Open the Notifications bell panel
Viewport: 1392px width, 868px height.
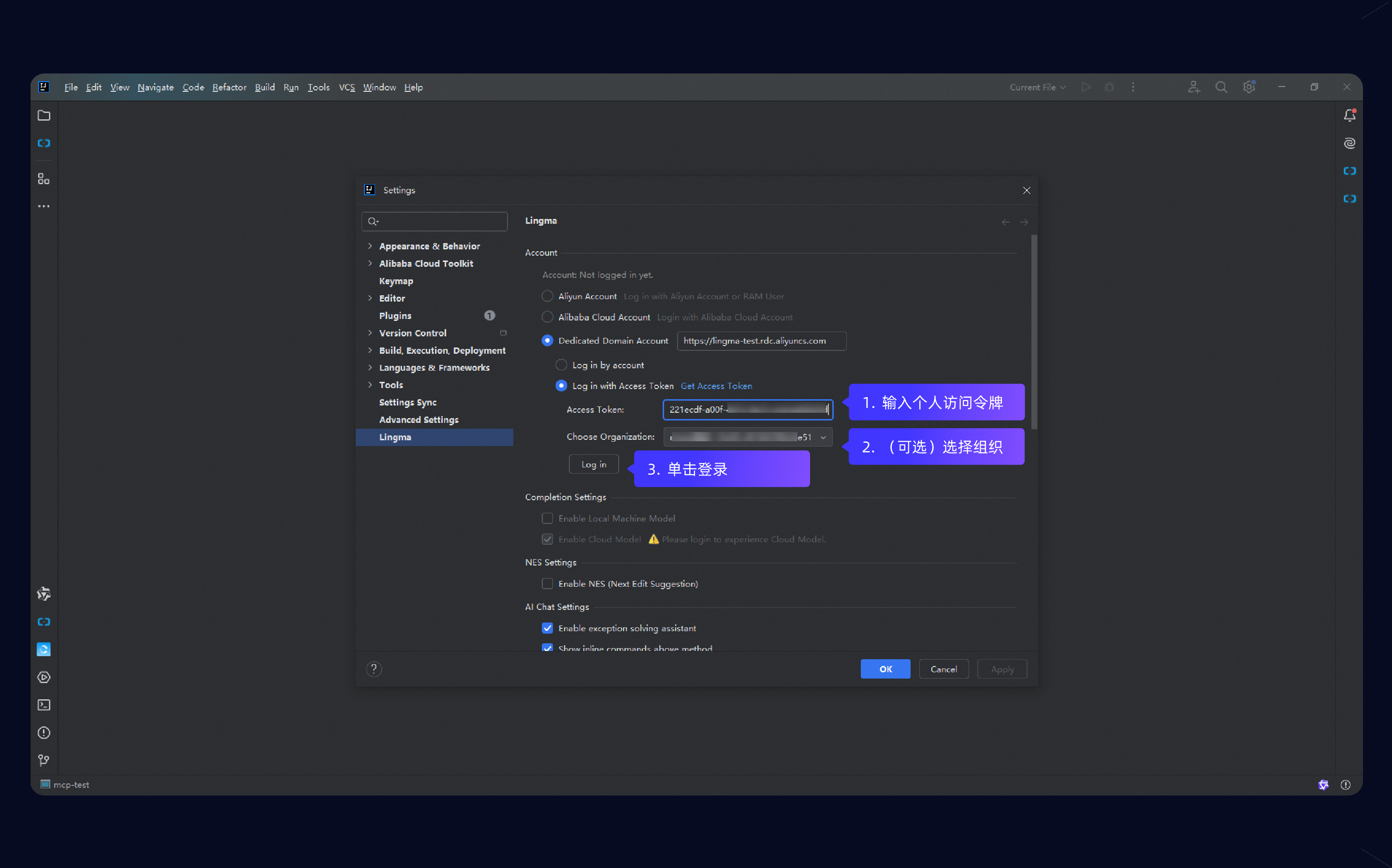point(1349,116)
